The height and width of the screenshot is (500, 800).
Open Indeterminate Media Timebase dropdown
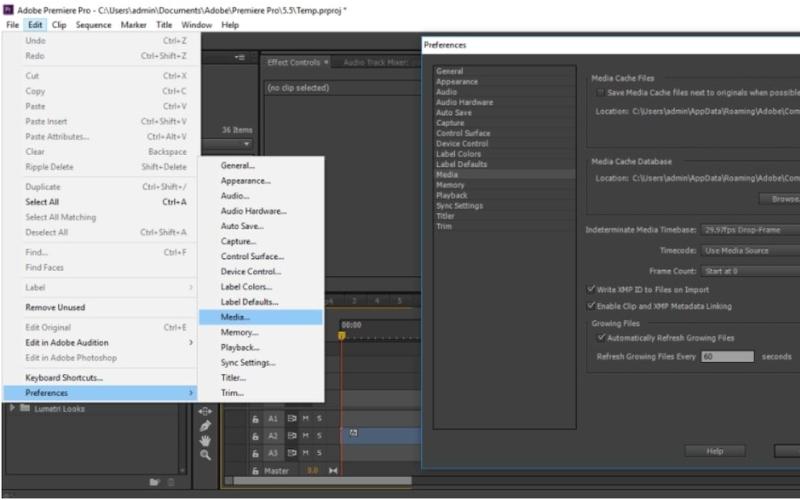(x=751, y=230)
